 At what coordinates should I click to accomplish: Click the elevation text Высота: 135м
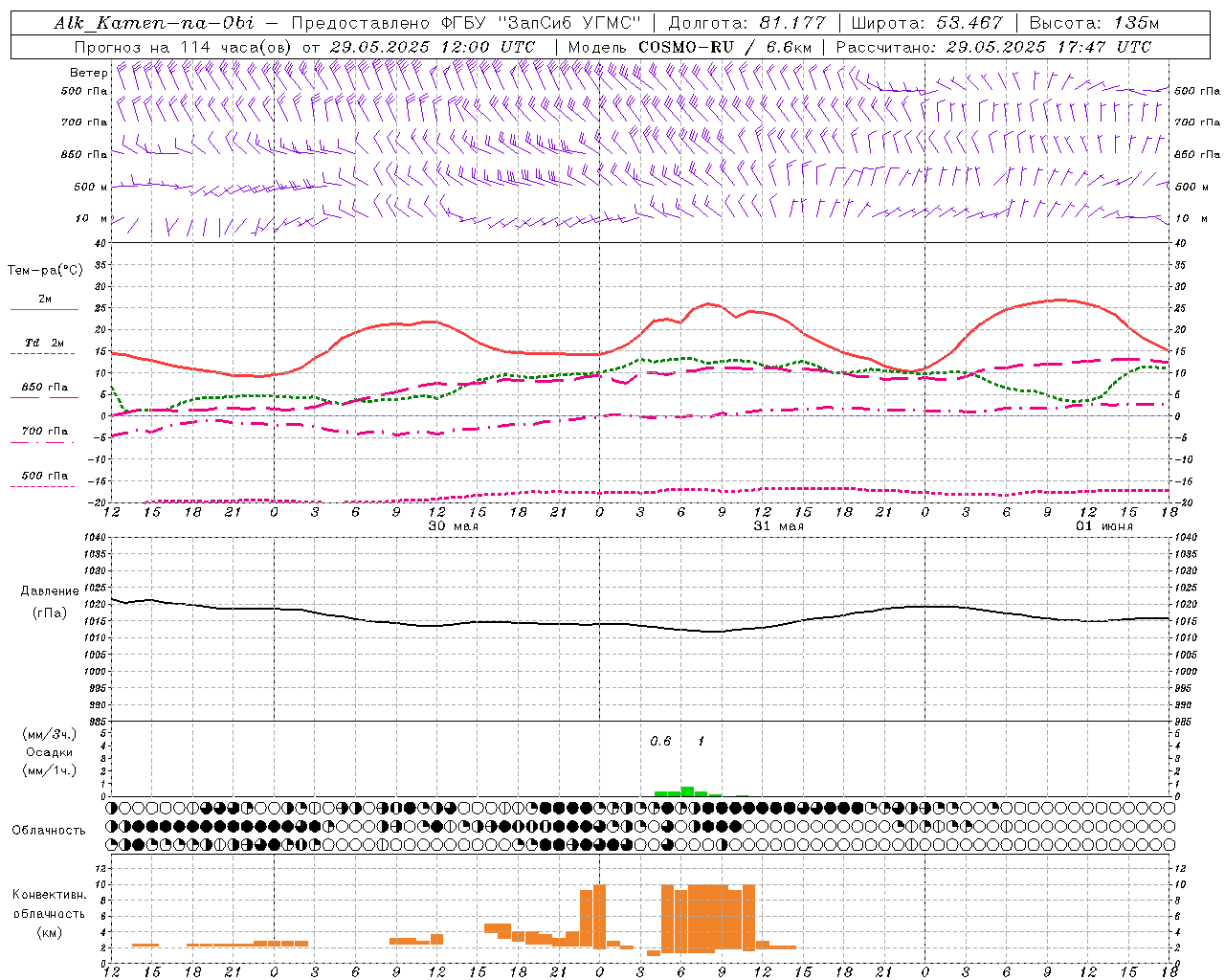pos(1094,23)
